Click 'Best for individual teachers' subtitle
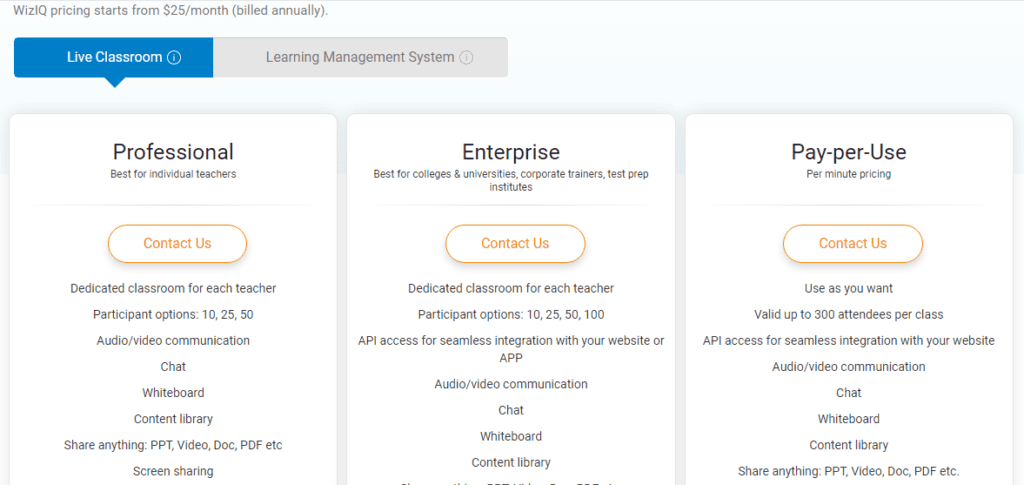Screen dimensions: 1024x485 (173, 174)
